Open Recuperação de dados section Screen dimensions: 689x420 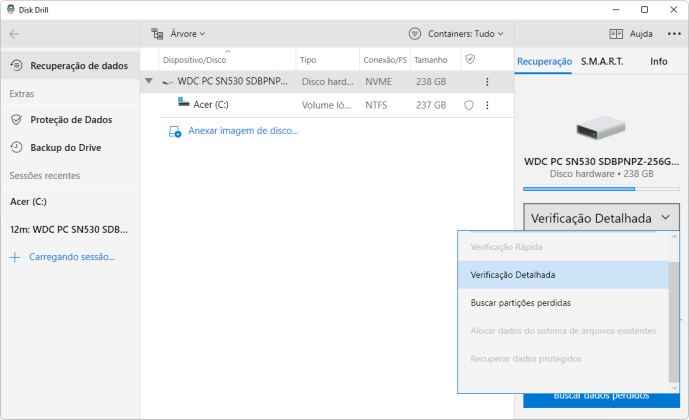[70, 65]
